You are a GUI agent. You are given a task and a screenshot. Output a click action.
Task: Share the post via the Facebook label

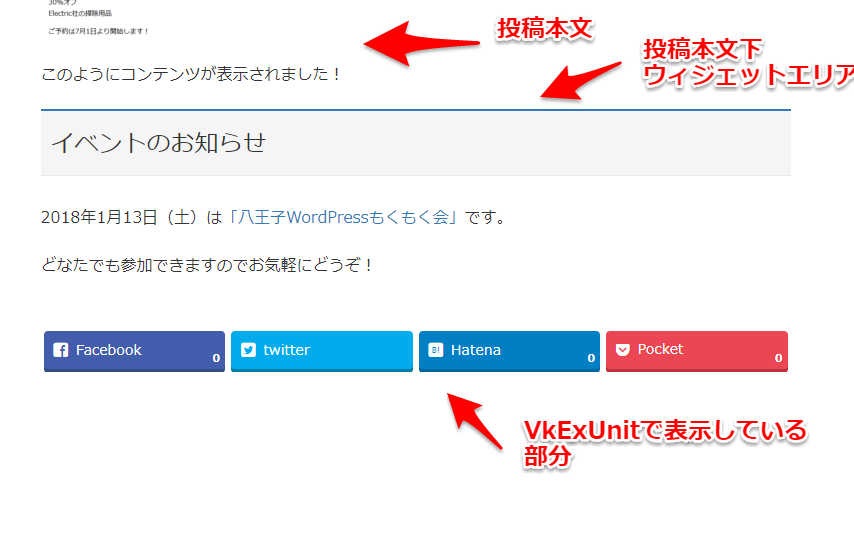pos(108,350)
